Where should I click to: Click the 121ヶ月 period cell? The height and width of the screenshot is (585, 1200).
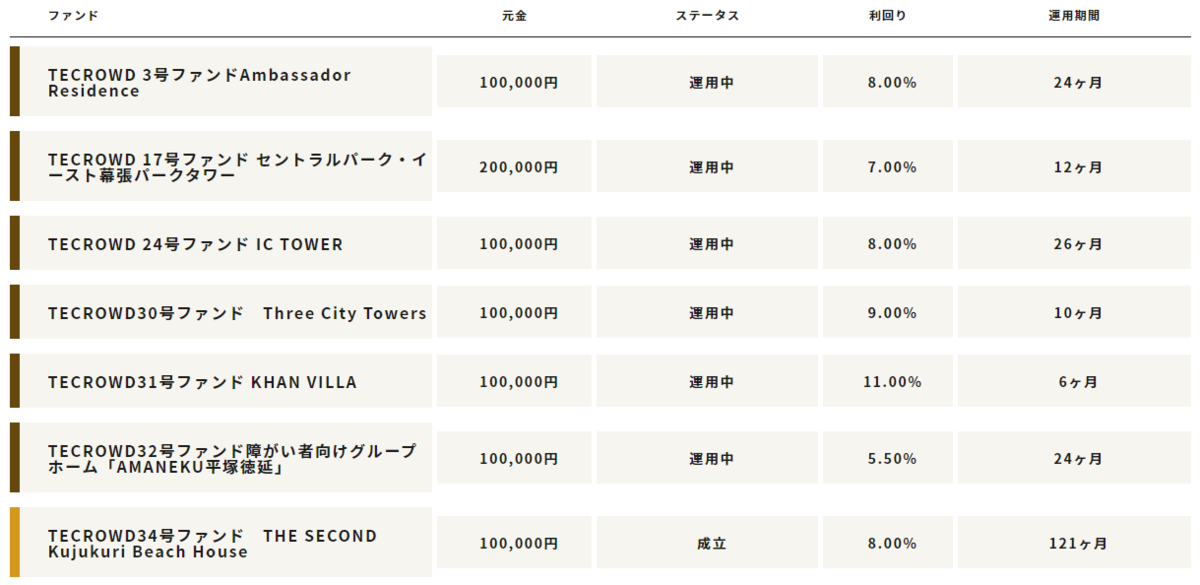click(1077, 544)
